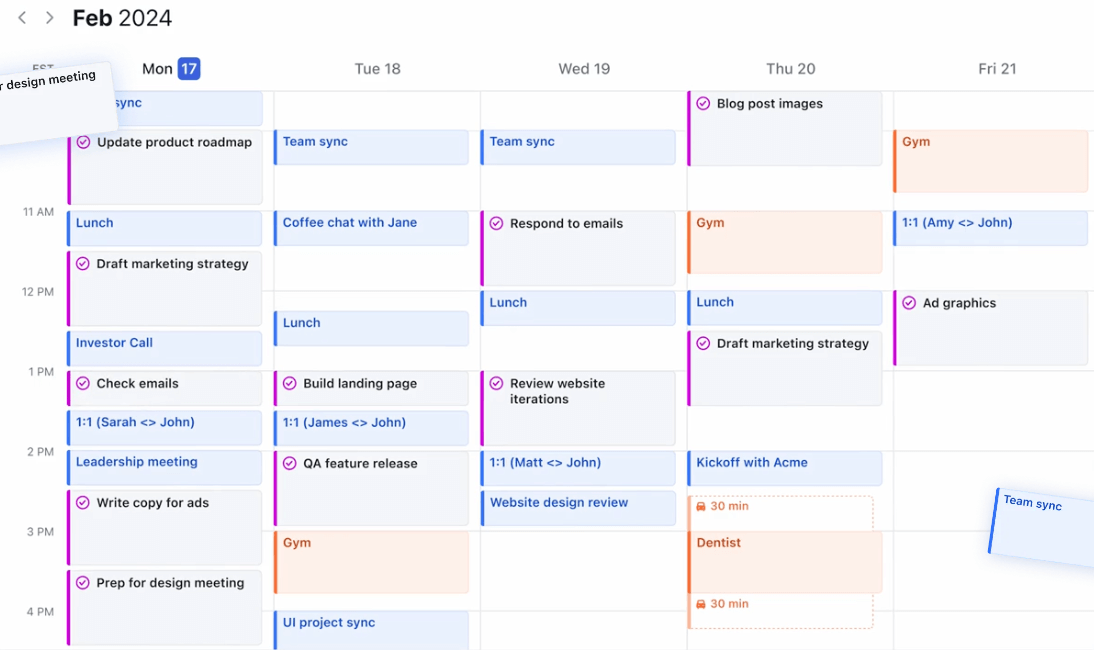
Task: Toggle Respond to emails task checkmark
Action: (496, 223)
